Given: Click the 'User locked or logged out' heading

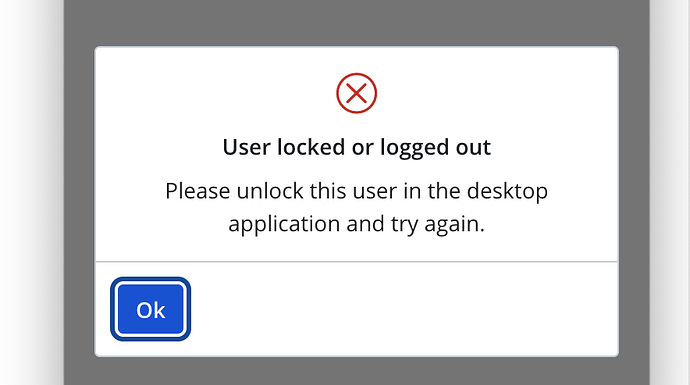Looking at the screenshot, I should pyautogui.click(x=356, y=147).
